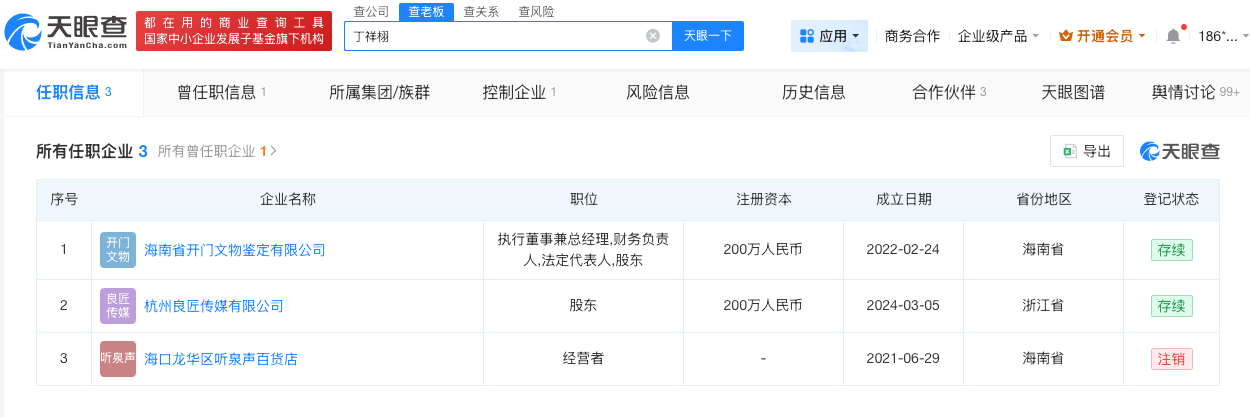Image resolution: width=1250 pixels, height=417 pixels.
Task: Click the TianYanCha logo at top left
Action: point(66,31)
